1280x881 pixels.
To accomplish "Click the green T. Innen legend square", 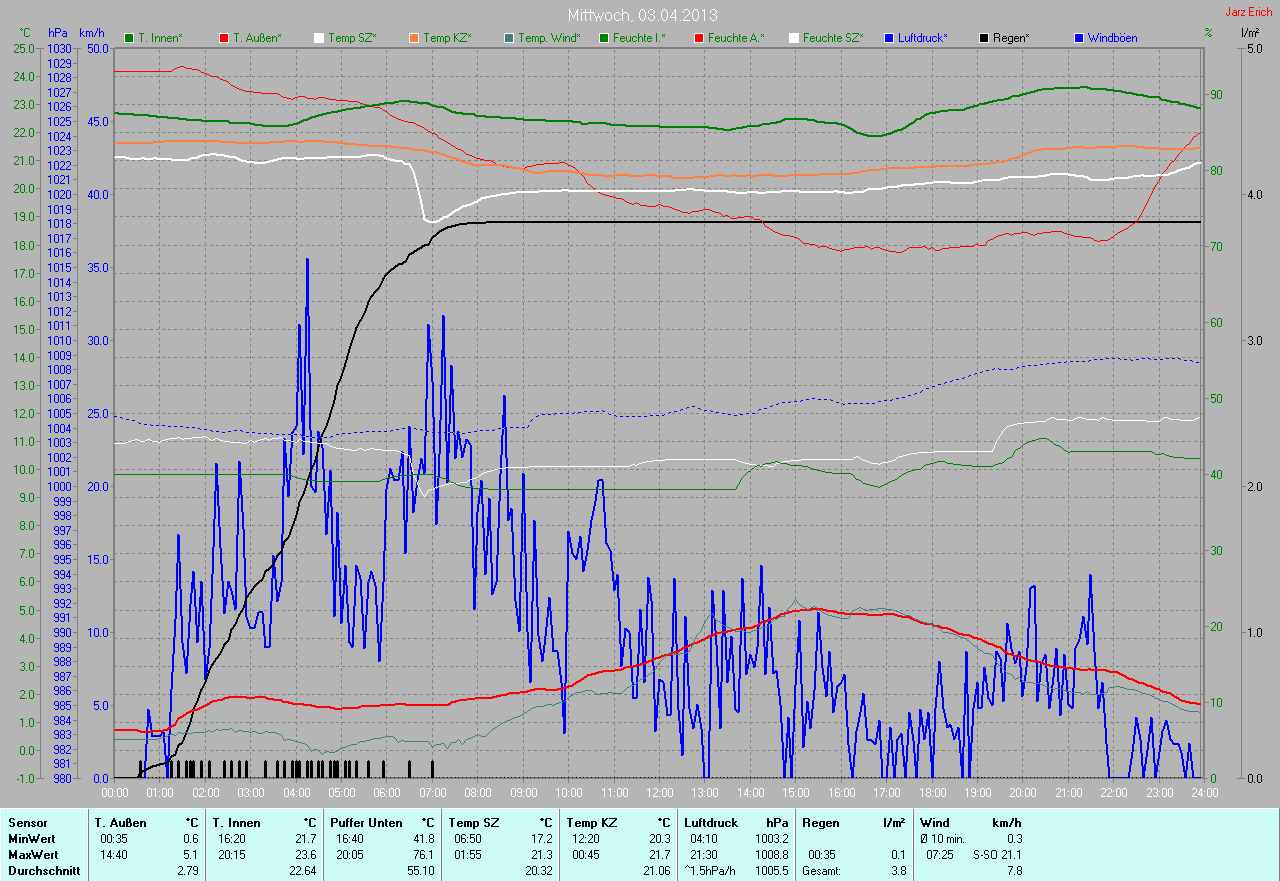I will coord(129,38).
